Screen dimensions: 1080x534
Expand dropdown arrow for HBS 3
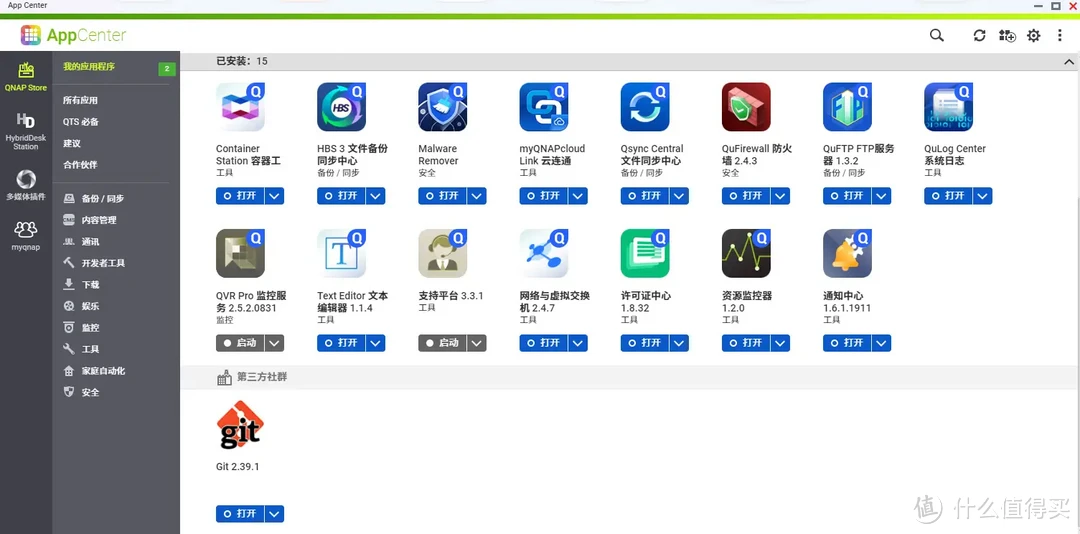[375, 196]
